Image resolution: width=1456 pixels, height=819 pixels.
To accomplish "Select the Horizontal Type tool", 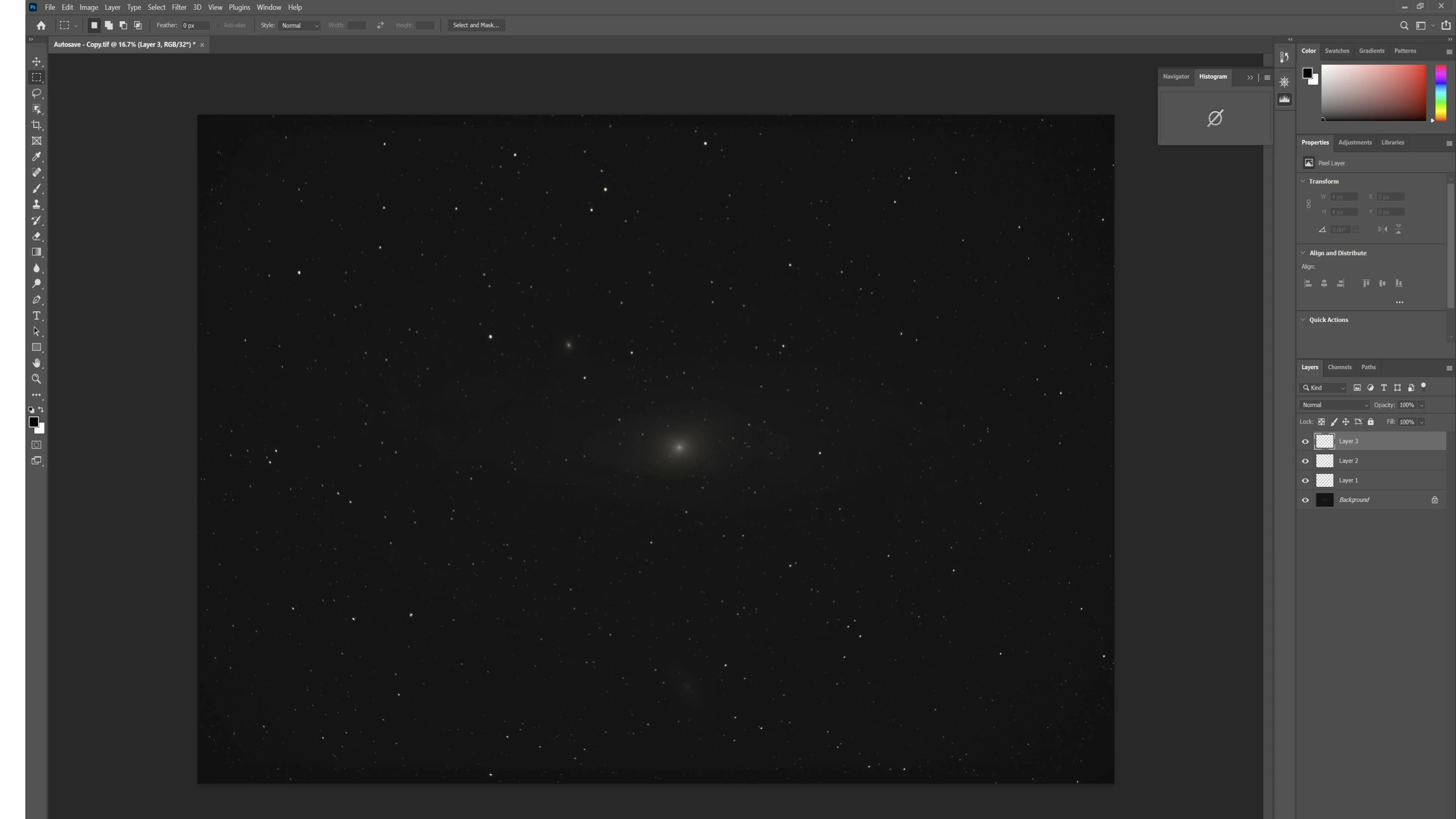I will (36, 315).
